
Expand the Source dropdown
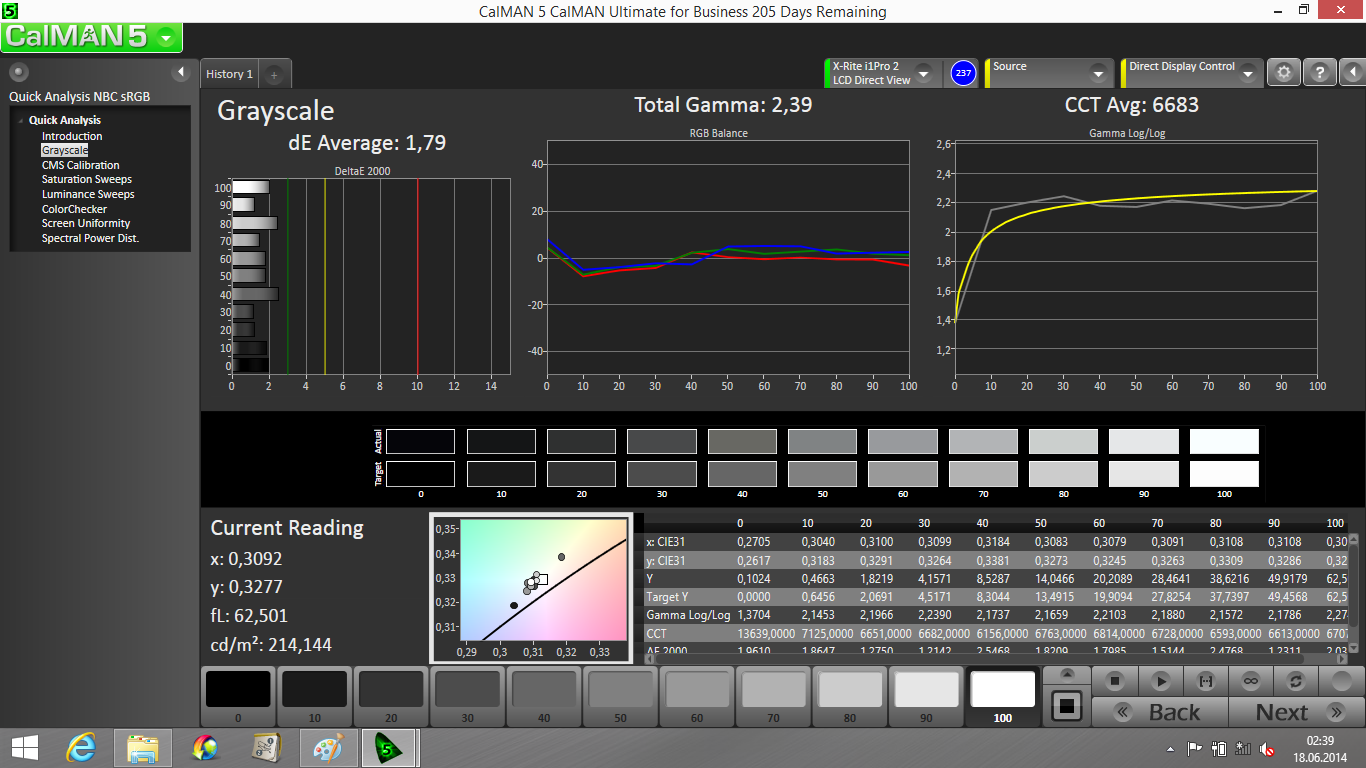point(1098,74)
